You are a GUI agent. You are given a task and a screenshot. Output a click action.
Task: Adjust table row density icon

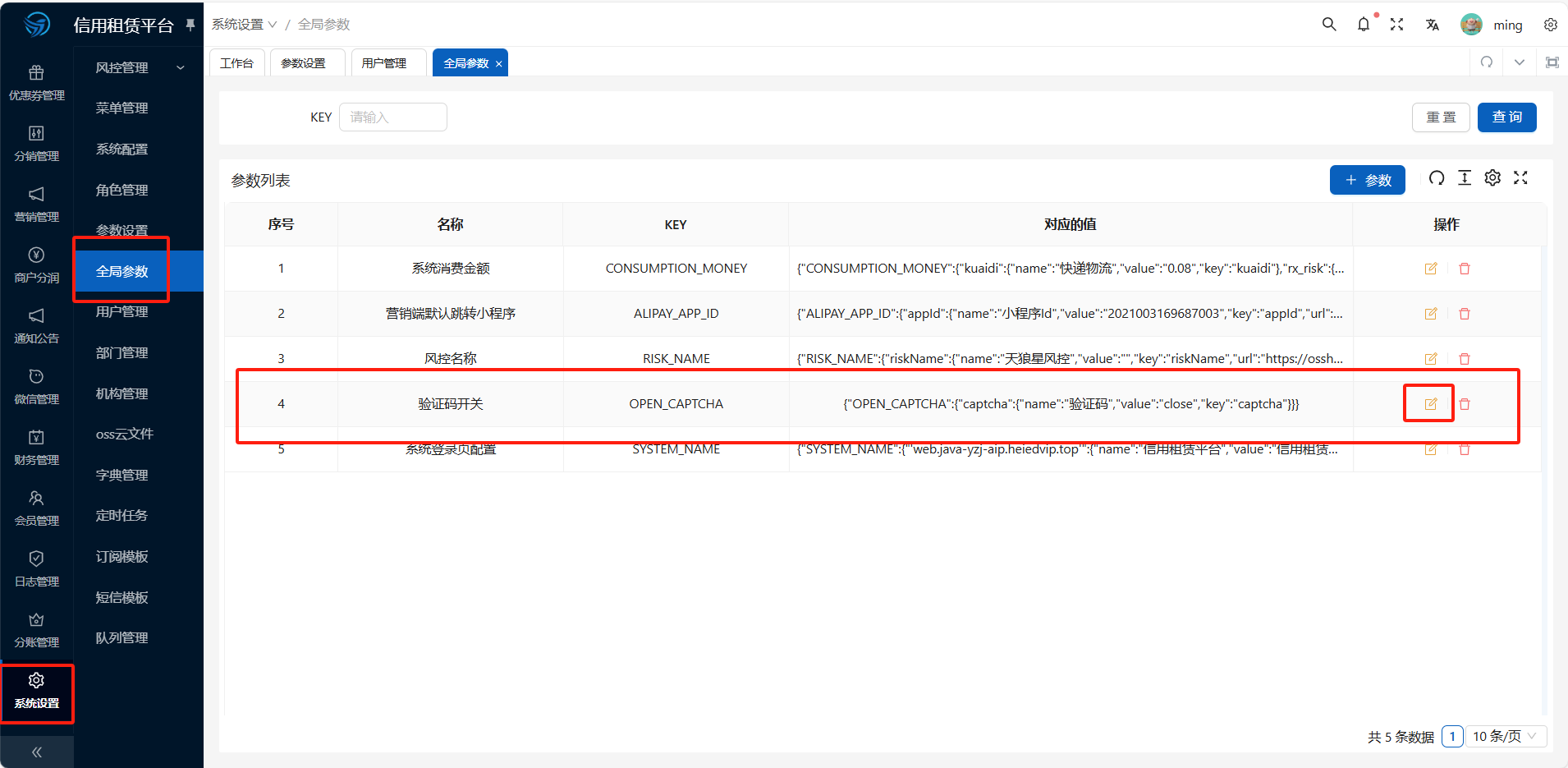coord(1464,178)
